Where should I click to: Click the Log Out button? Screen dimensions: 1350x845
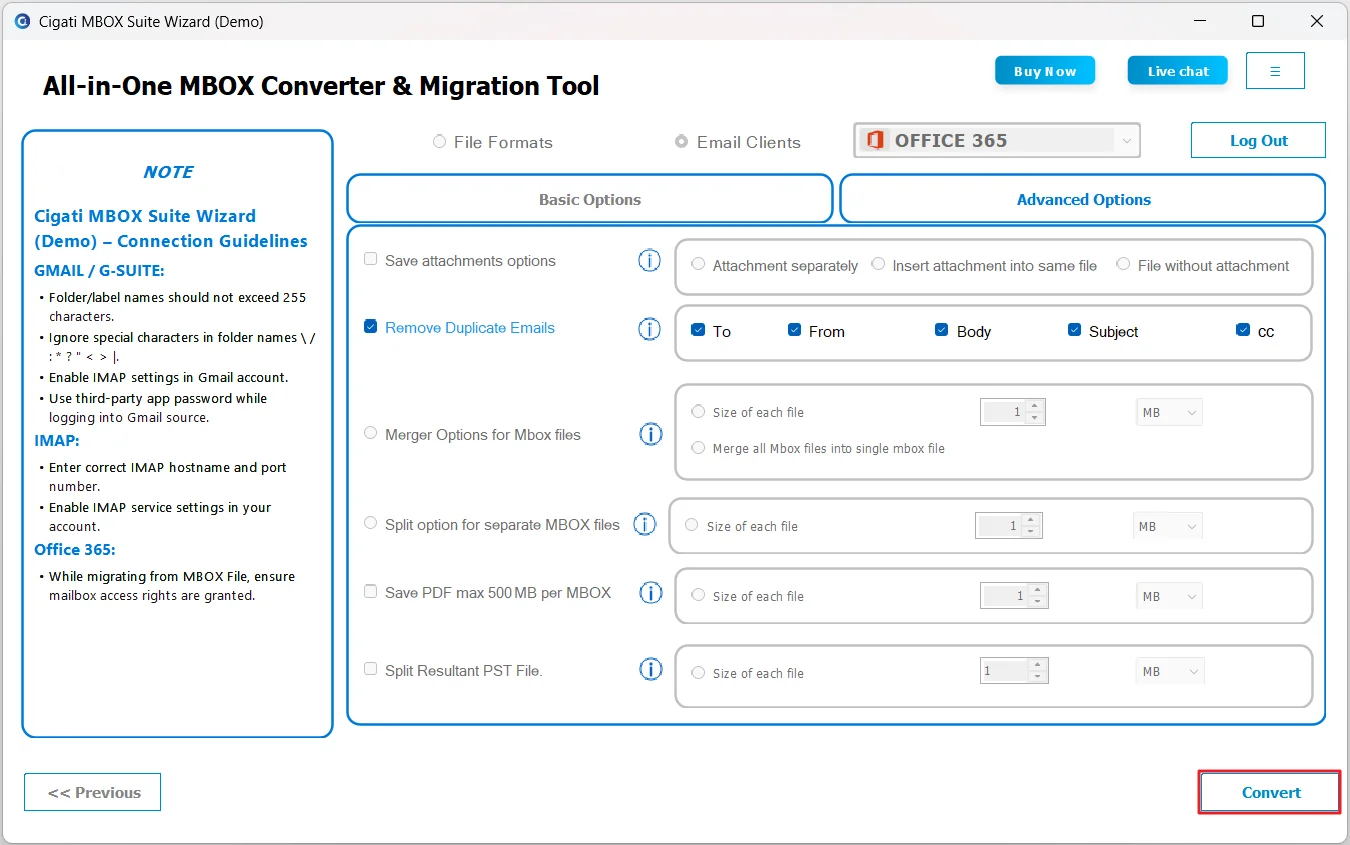click(x=1258, y=140)
